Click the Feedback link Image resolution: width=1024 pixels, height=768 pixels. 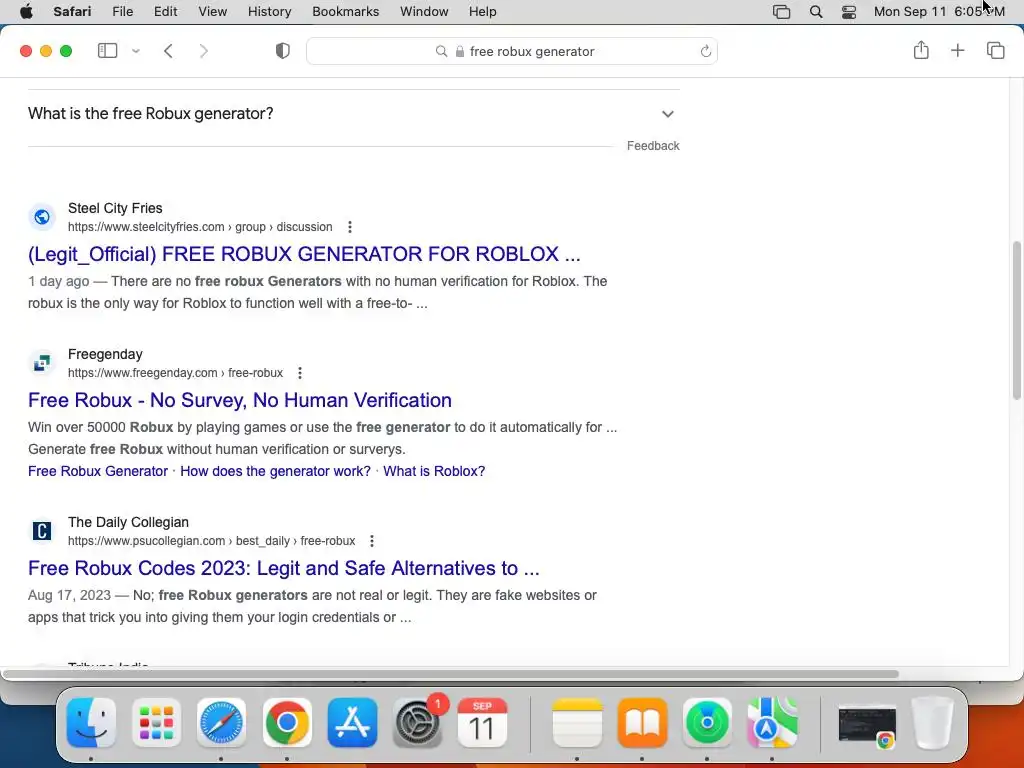point(653,146)
